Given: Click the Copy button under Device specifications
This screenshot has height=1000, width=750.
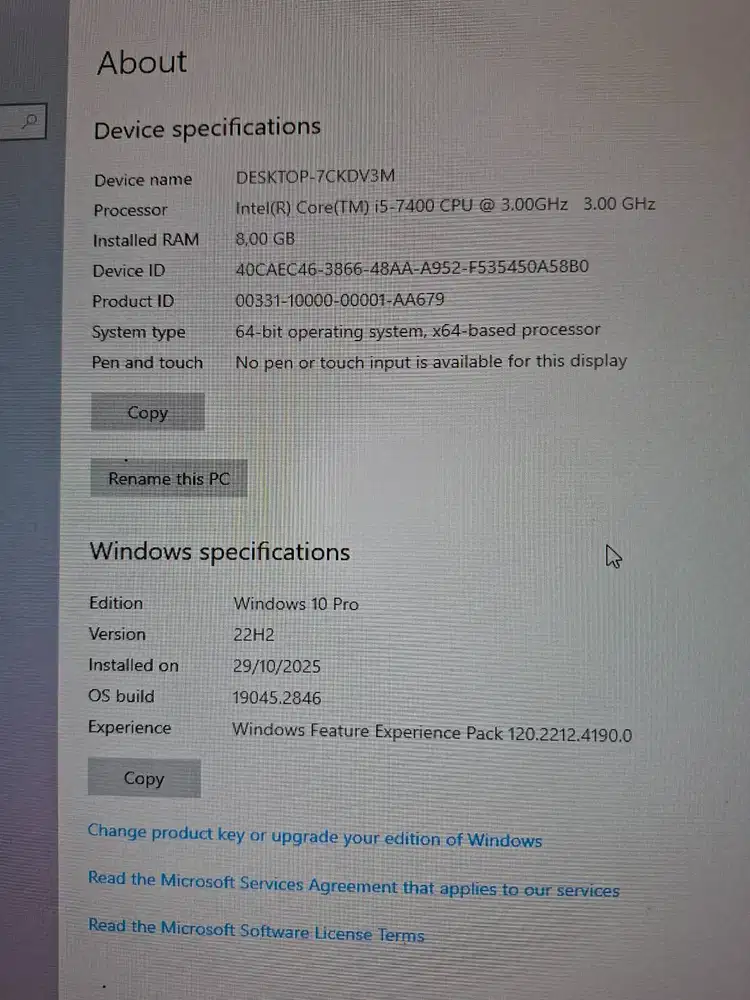Looking at the screenshot, I should (147, 412).
